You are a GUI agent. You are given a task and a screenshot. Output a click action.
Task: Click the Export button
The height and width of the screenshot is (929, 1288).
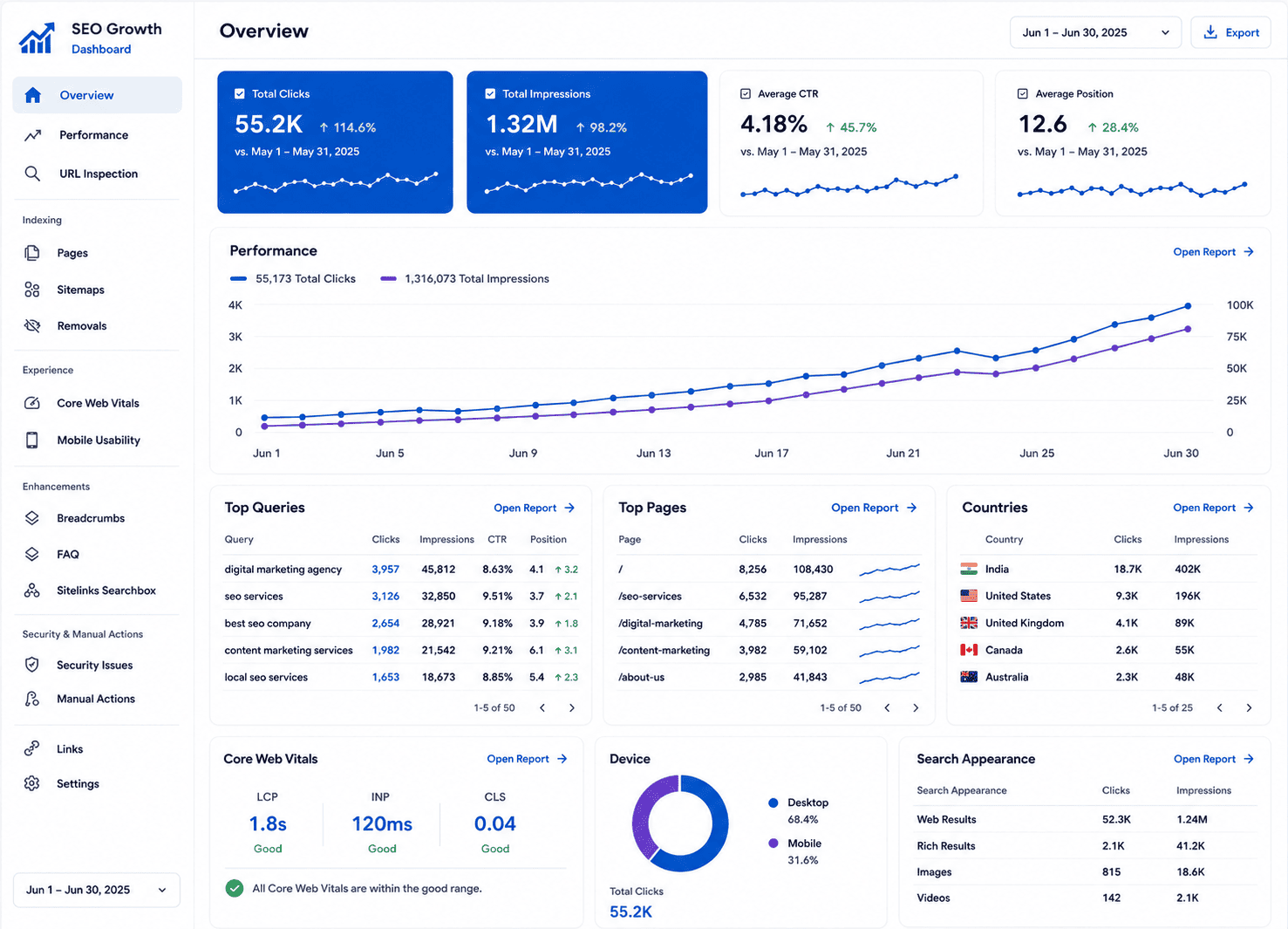pos(1230,32)
